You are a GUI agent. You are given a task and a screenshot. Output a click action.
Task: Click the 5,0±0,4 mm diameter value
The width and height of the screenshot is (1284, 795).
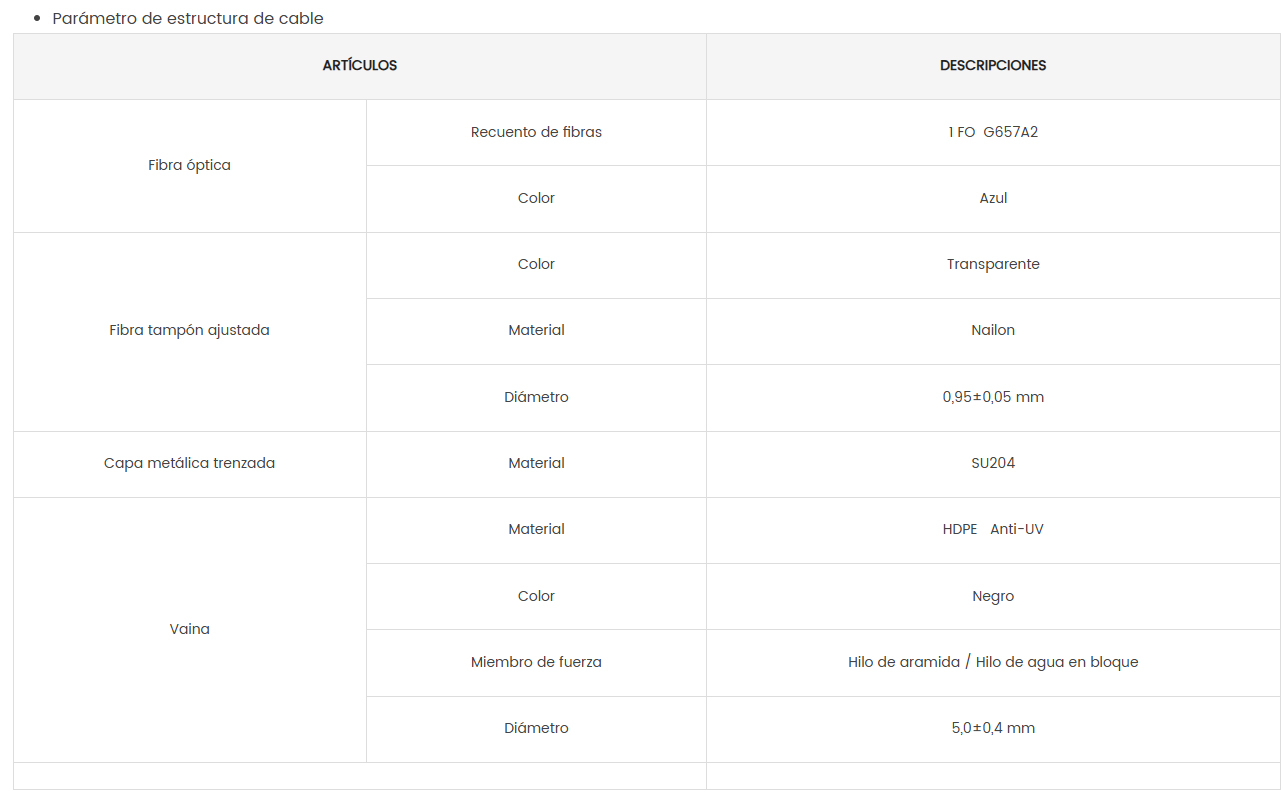pyautogui.click(x=993, y=728)
